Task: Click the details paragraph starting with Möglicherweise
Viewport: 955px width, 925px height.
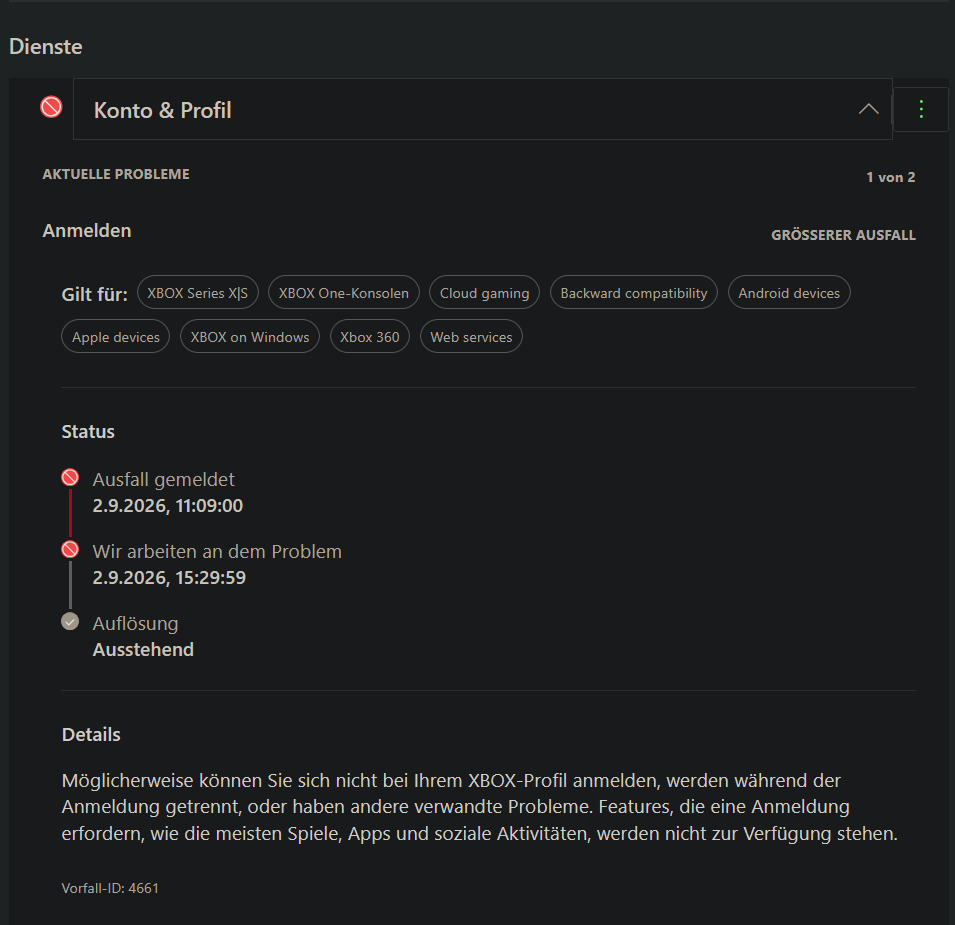Action: pos(479,807)
